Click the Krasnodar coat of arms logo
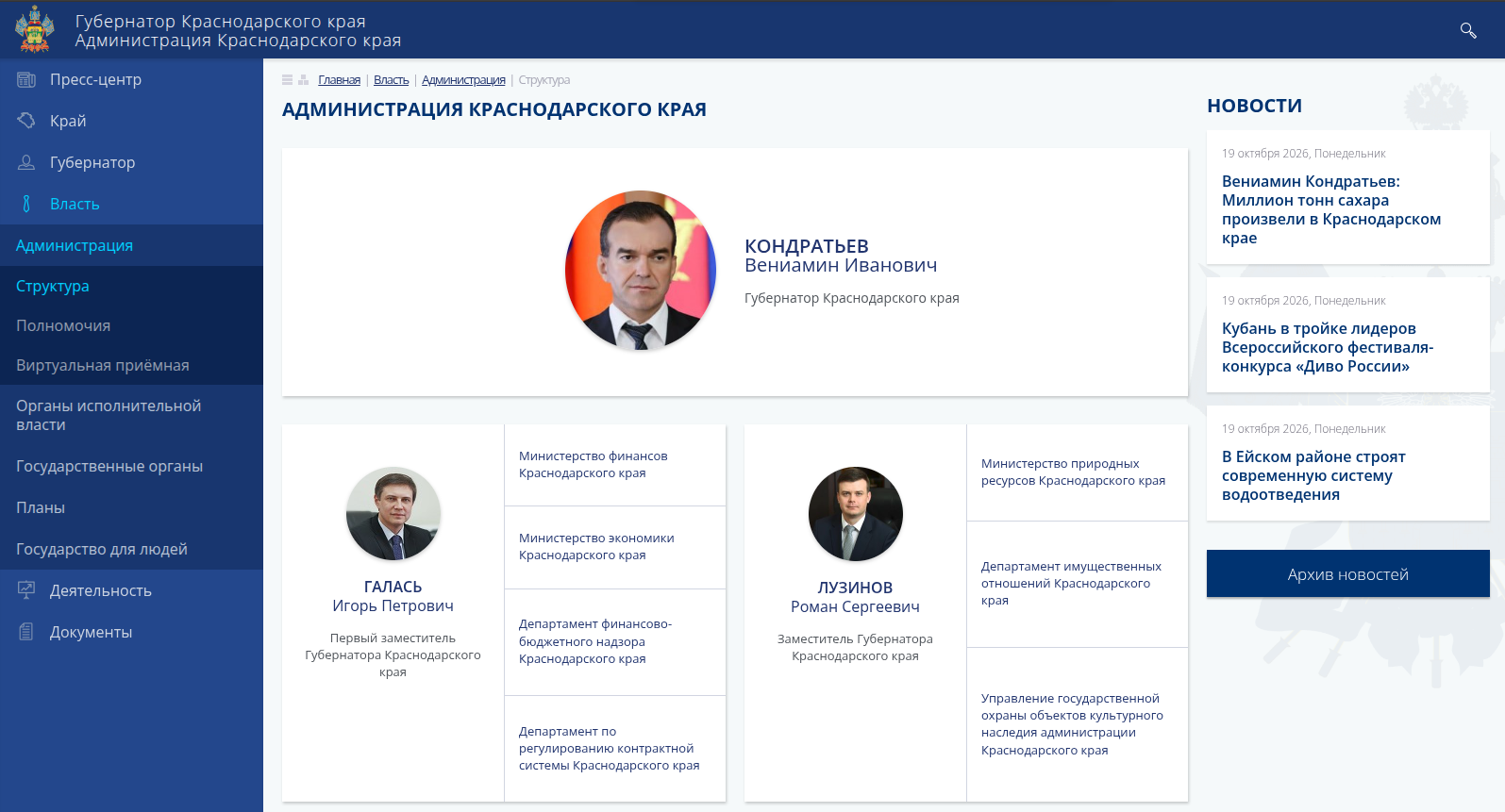1505x812 pixels. click(35, 29)
